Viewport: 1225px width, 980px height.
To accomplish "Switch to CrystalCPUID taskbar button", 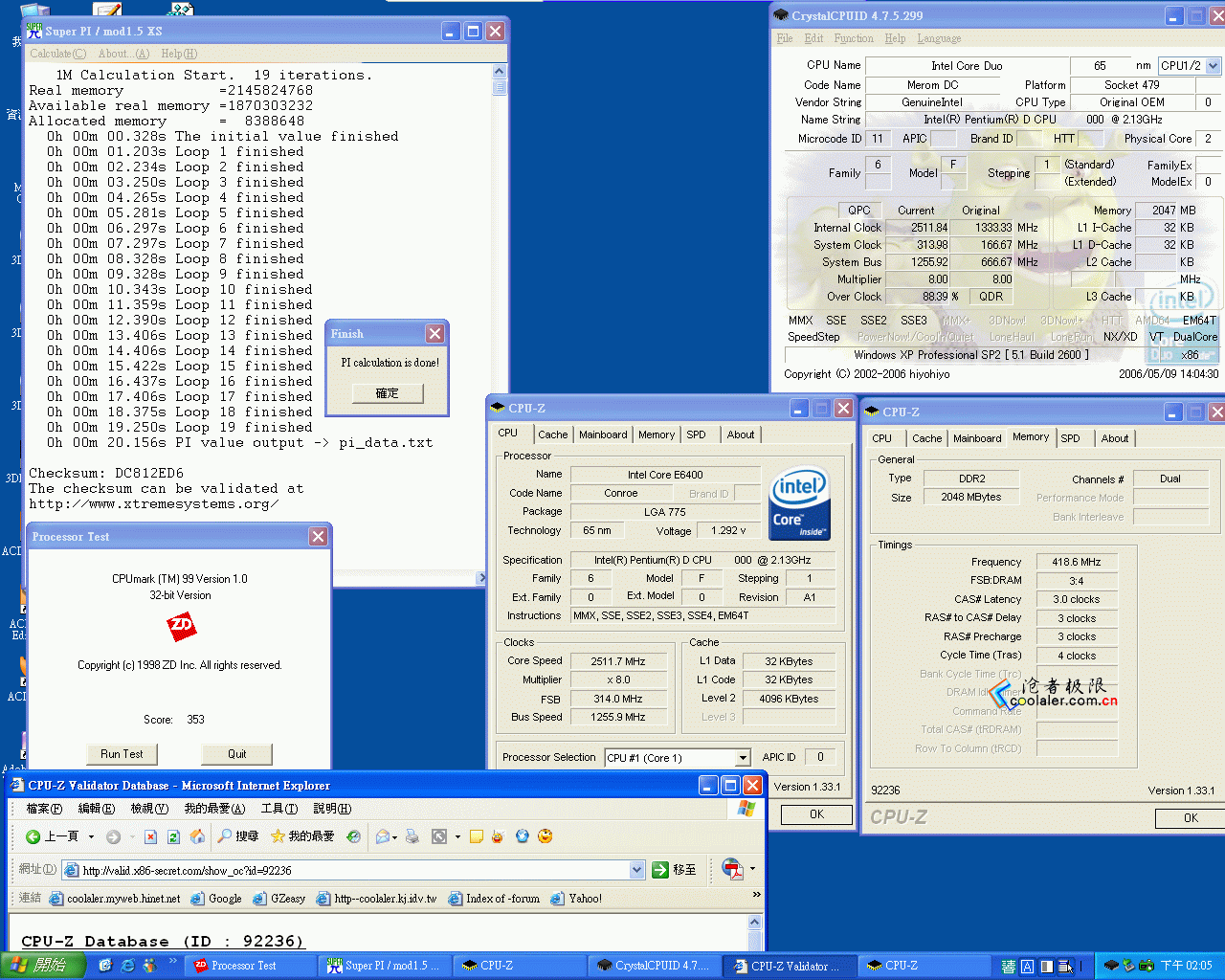I will [x=653, y=966].
